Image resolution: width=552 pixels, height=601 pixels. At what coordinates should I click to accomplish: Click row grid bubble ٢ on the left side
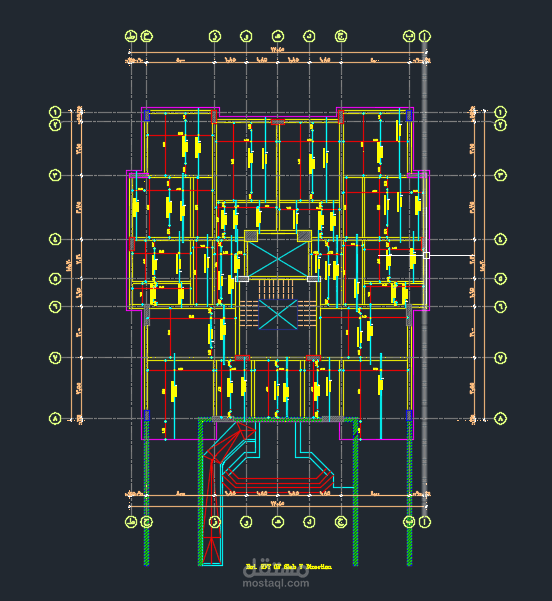point(55,125)
